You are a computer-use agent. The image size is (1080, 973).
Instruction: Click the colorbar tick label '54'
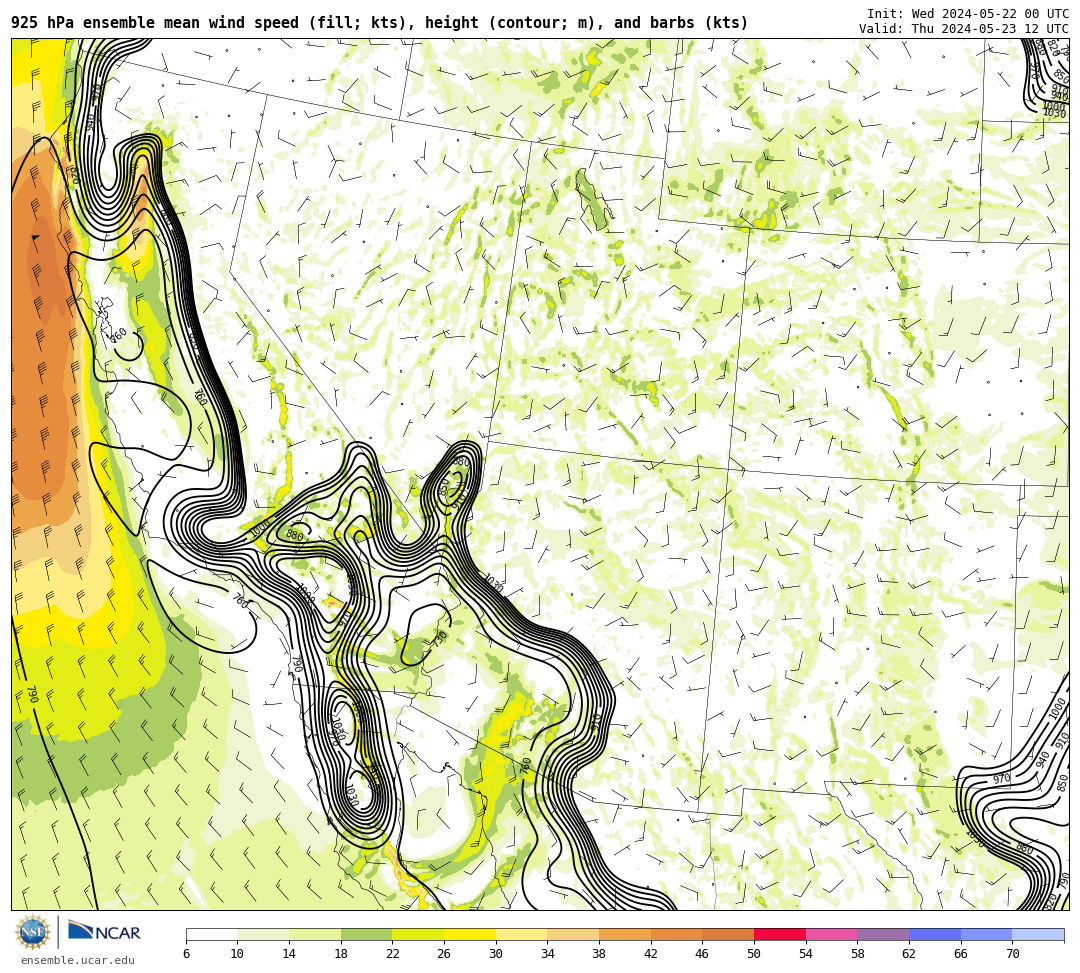(806, 954)
